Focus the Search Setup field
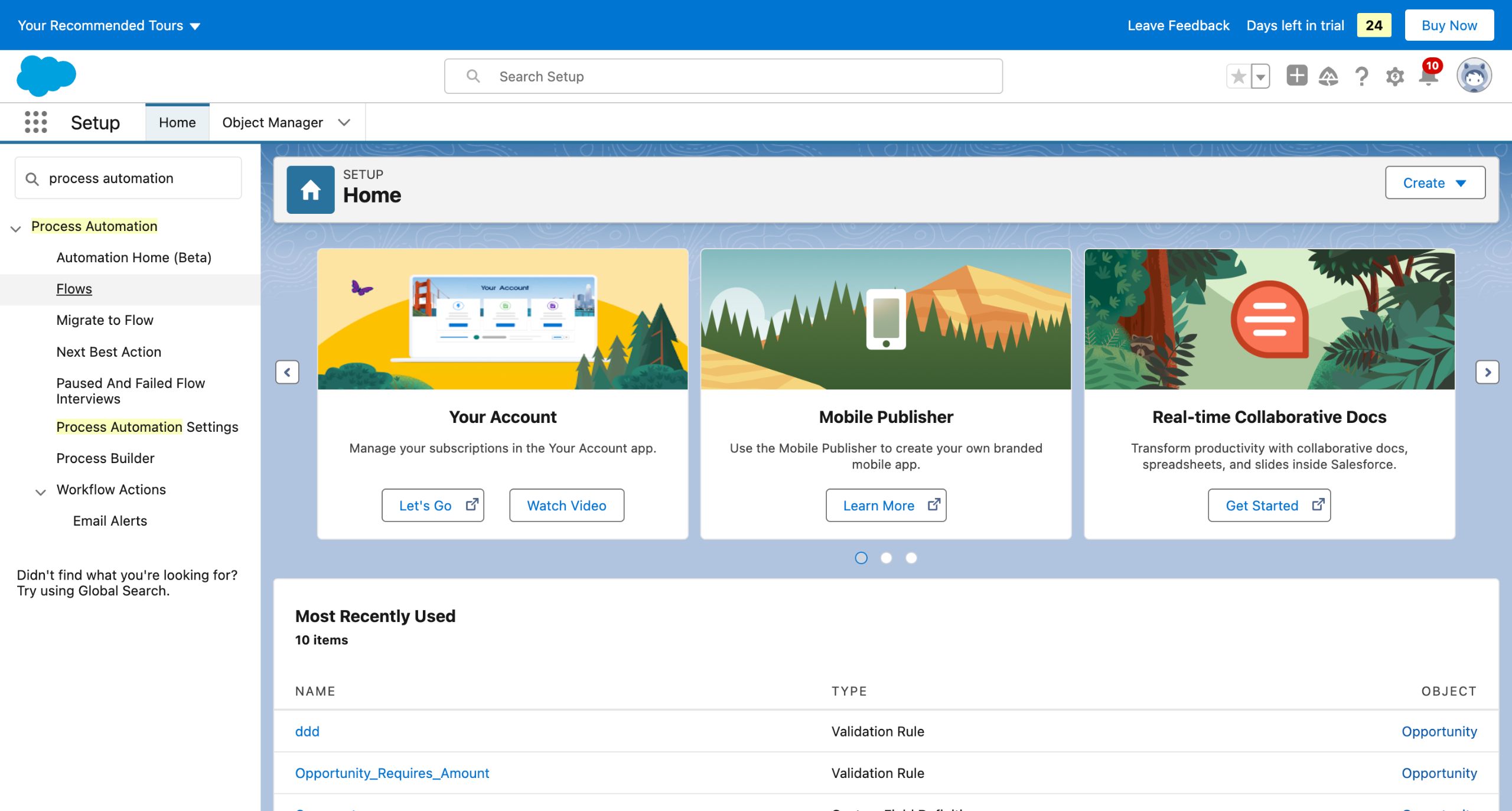The width and height of the screenshot is (1512, 811). click(x=723, y=76)
